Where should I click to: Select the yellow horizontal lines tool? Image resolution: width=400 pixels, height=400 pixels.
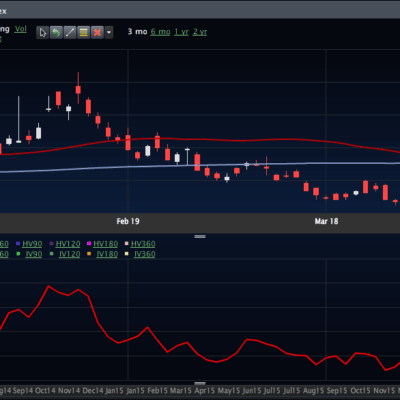coord(84,32)
